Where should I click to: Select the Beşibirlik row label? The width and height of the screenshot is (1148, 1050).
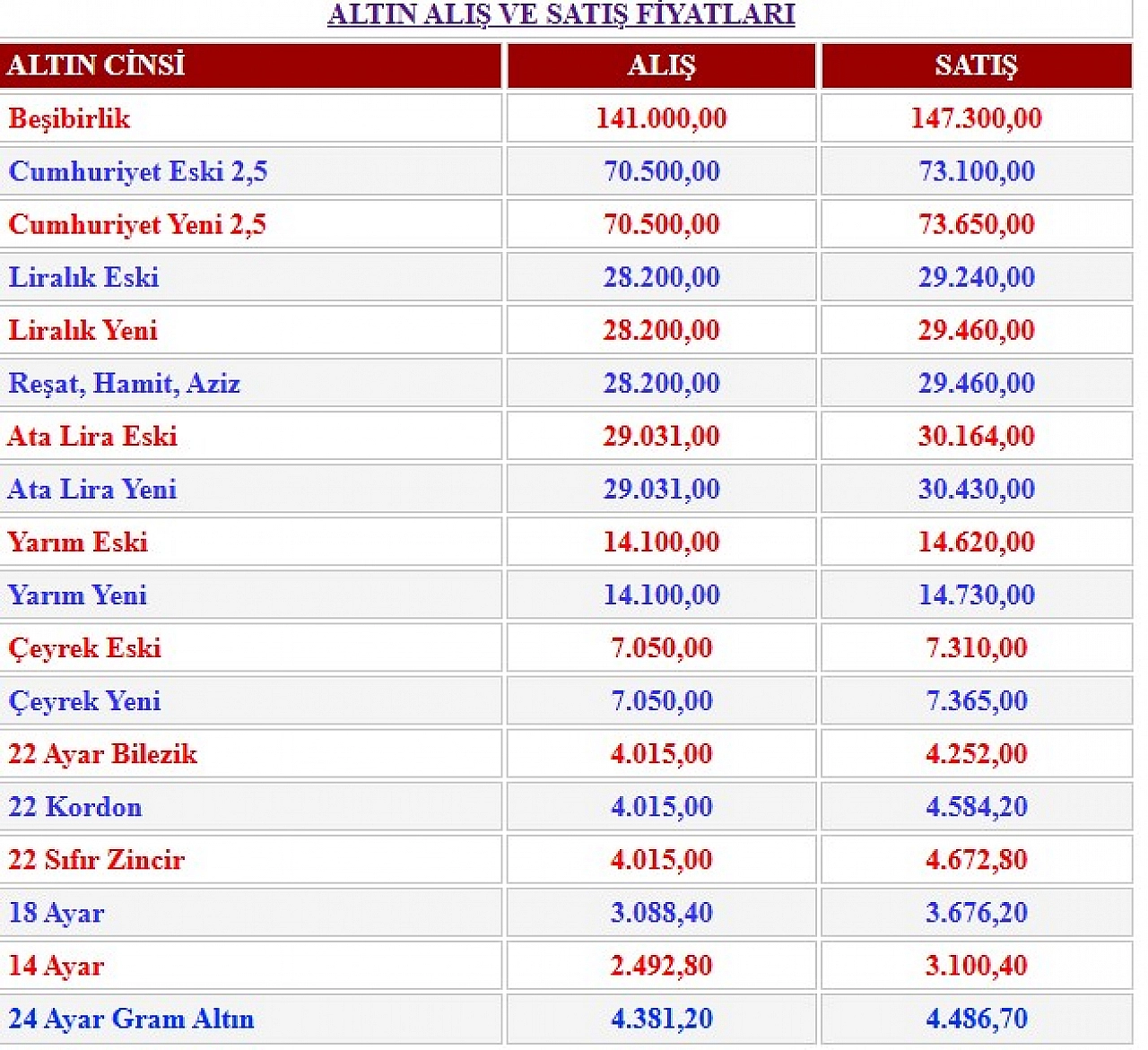tap(69, 118)
